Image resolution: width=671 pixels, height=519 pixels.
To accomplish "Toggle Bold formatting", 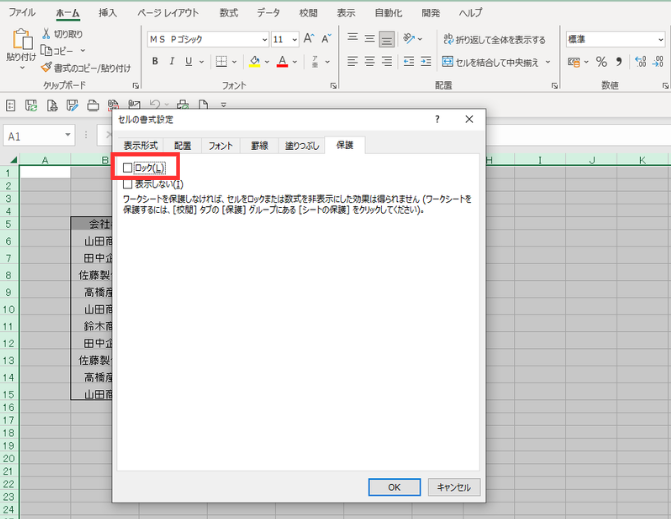I will (x=155, y=62).
